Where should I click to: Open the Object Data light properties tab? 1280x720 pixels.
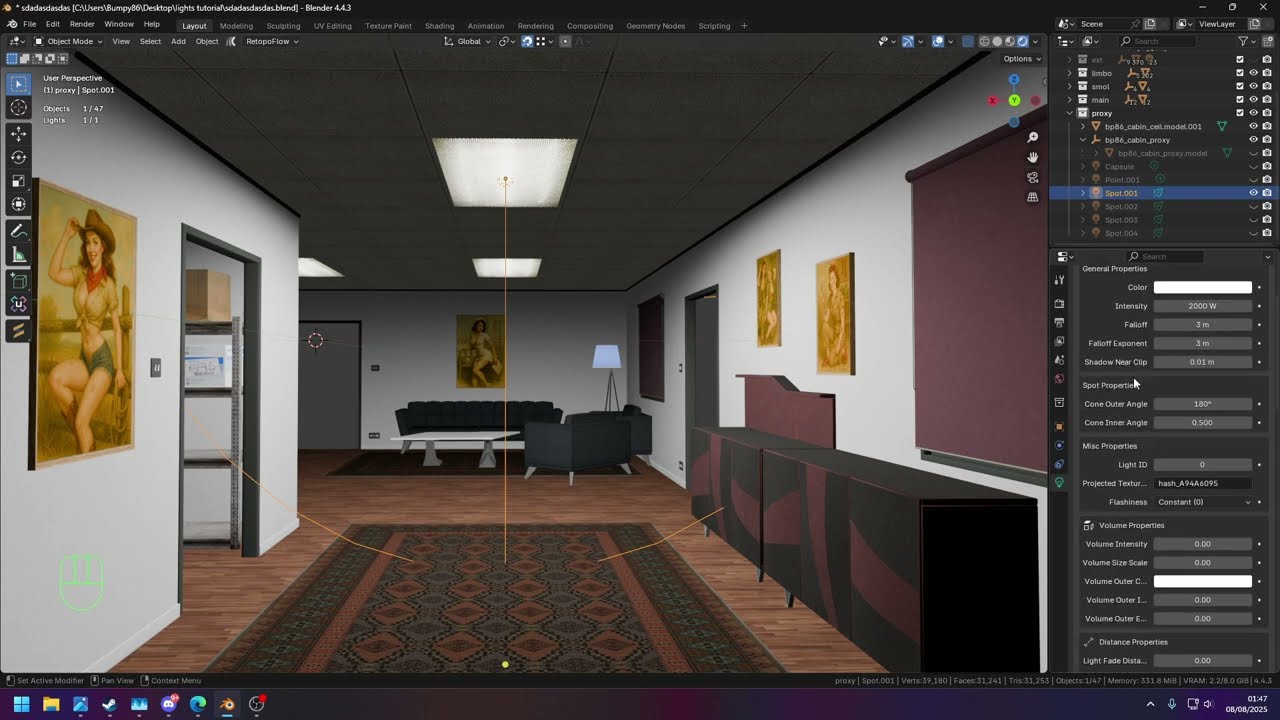pyautogui.click(x=1059, y=482)
